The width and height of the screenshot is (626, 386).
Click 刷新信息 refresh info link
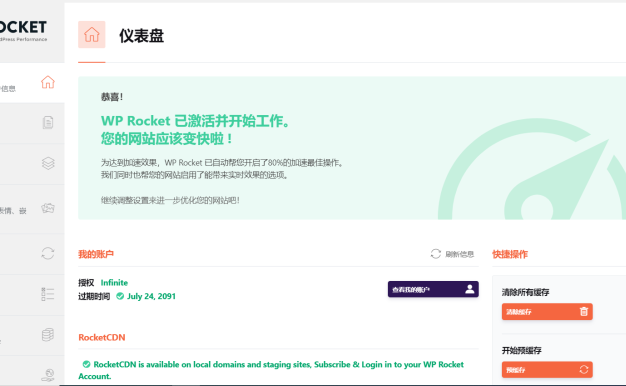pyautogui.click(x=460, y=254)
